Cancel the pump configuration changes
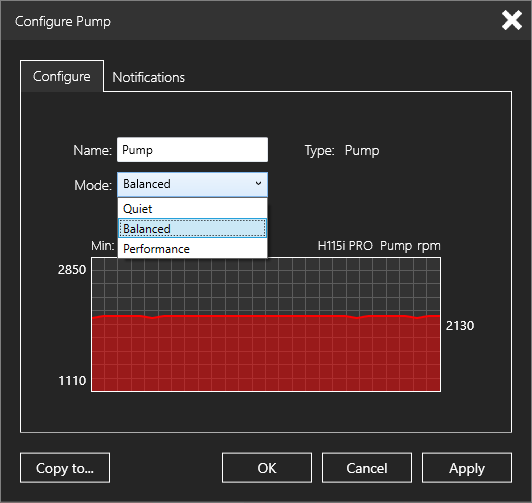The image size is (532, 503). tap(367, 468)
